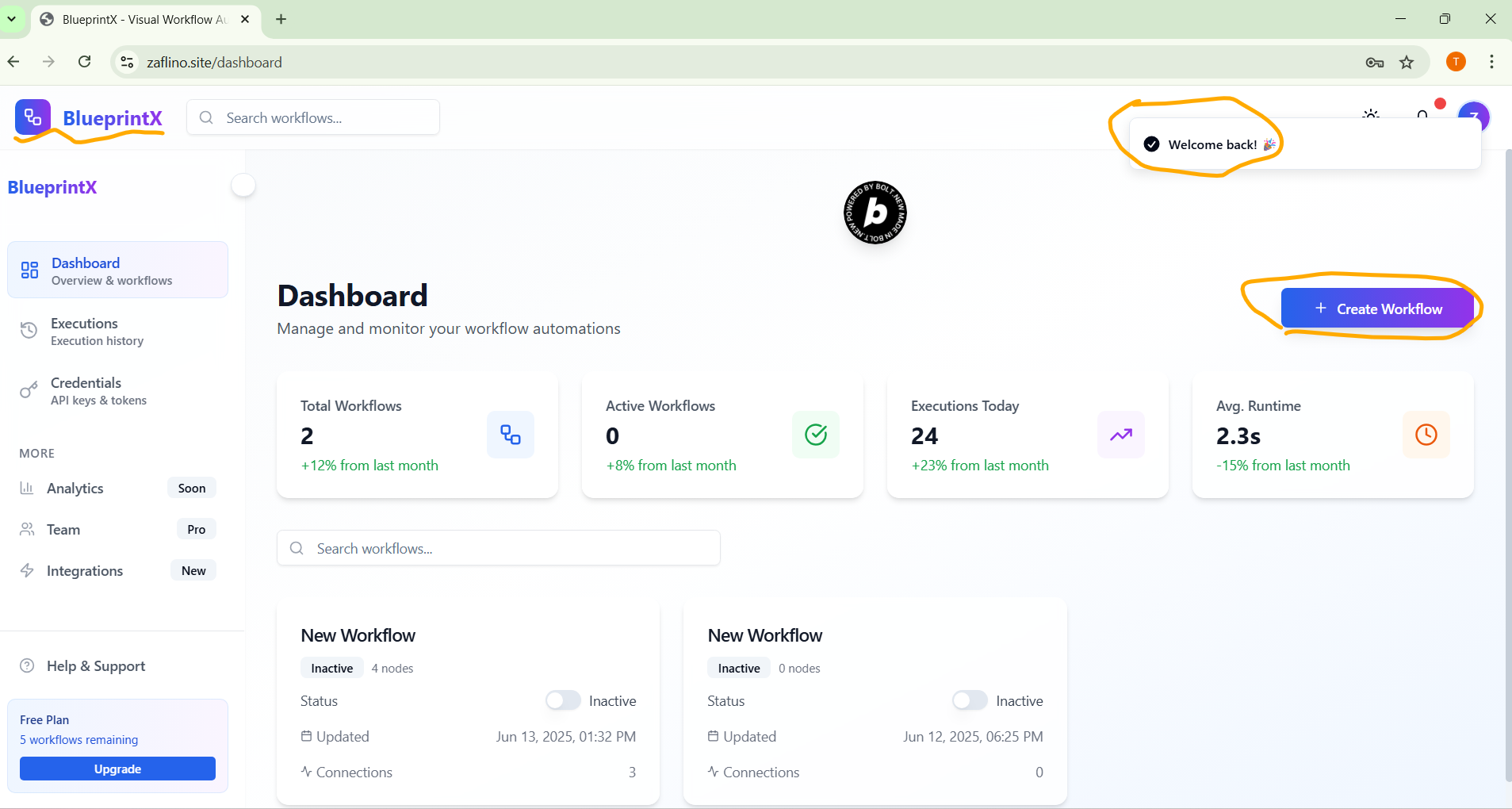
Task: Click 'Jun 13, 2025, 01:32 PM' date
Action: point(566,736)
